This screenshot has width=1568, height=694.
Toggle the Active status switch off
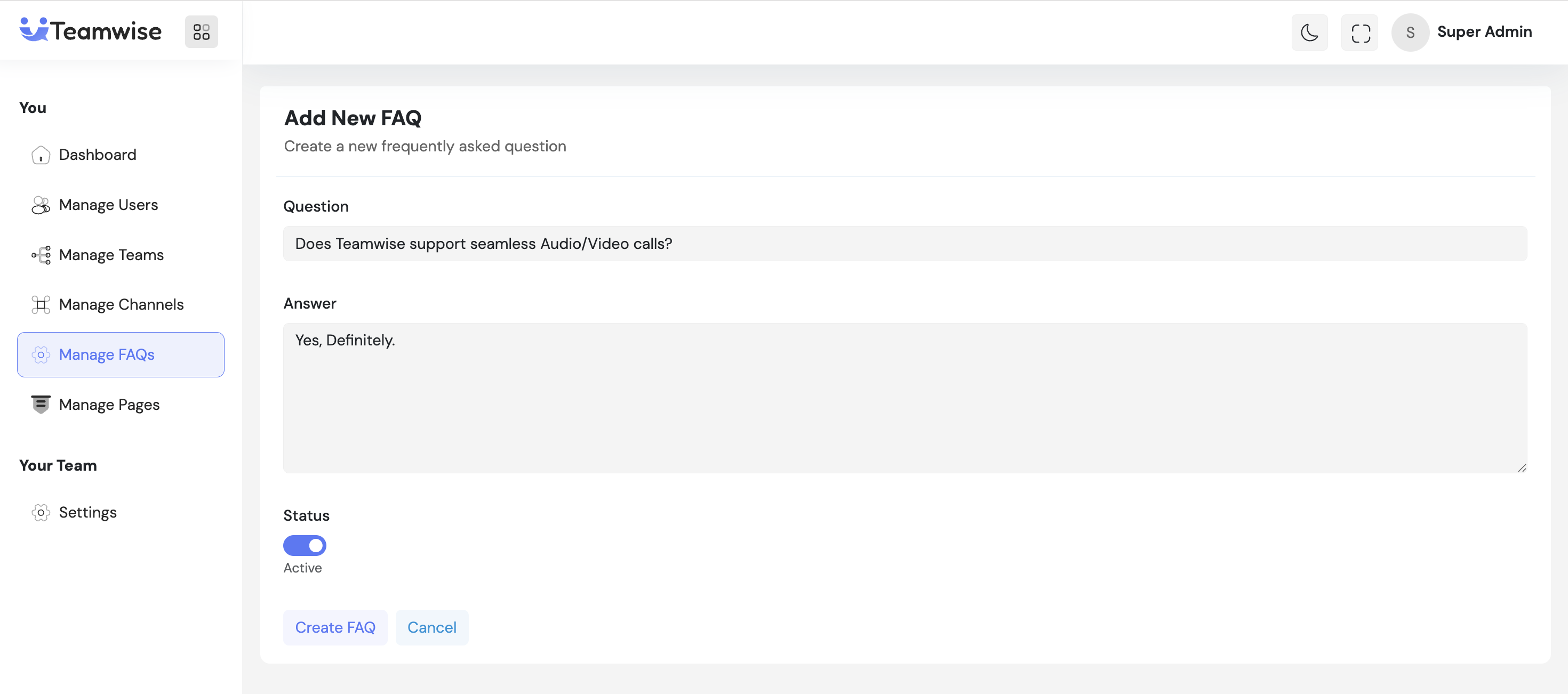(305, 546)
